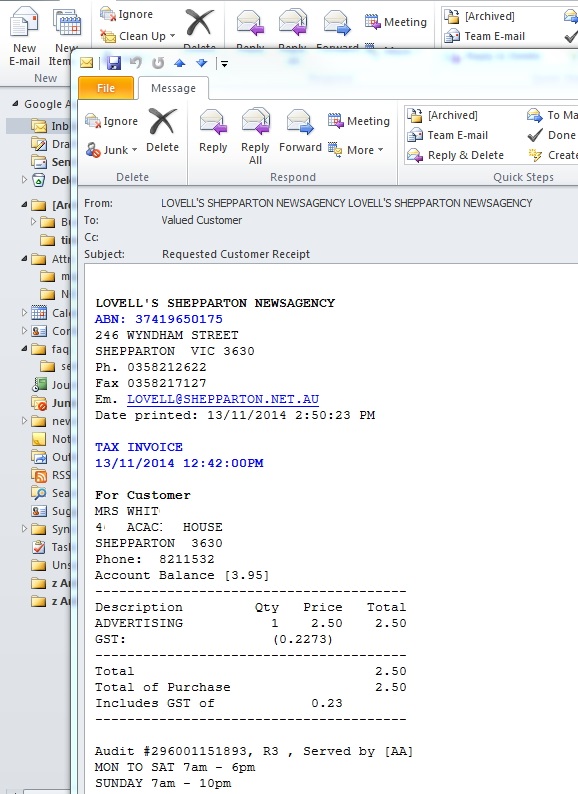Click the Reply All button

tap(255, 136)
